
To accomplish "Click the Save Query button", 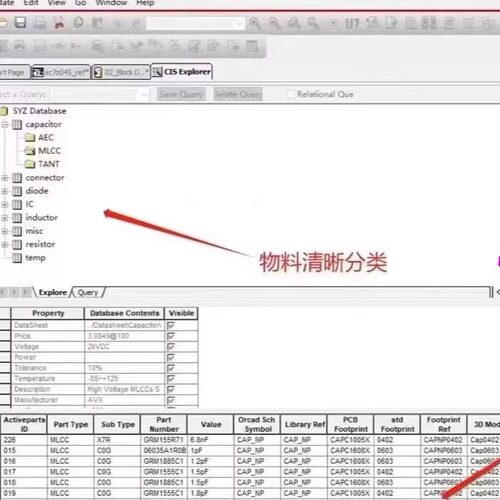I will pos(181,94).
